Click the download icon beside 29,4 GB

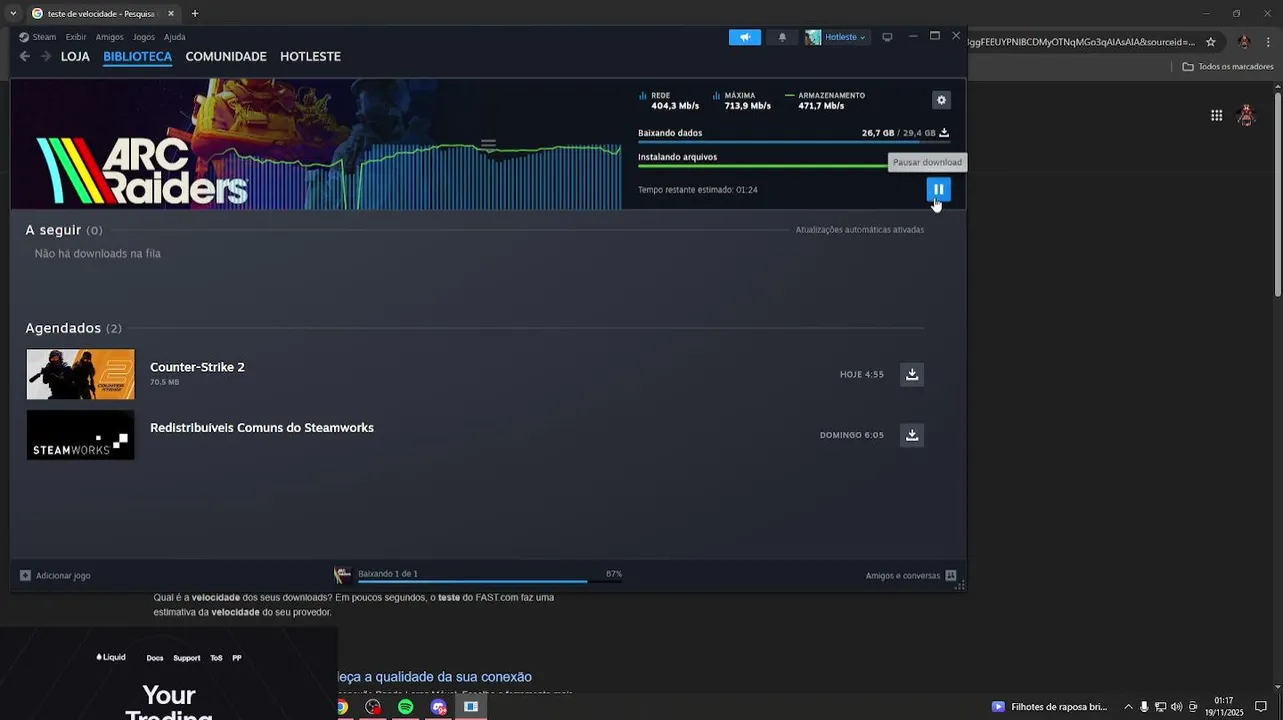click(x=944, y=133)
